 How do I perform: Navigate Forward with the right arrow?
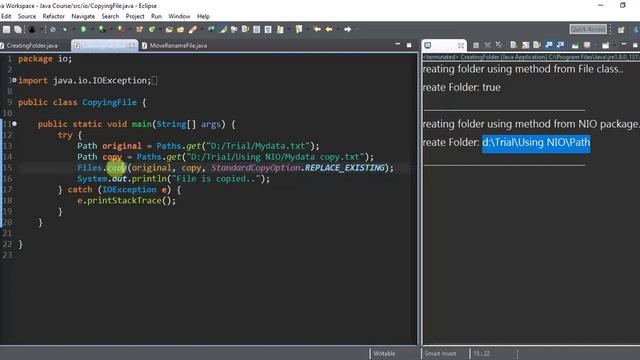click(x=348, y=29)
